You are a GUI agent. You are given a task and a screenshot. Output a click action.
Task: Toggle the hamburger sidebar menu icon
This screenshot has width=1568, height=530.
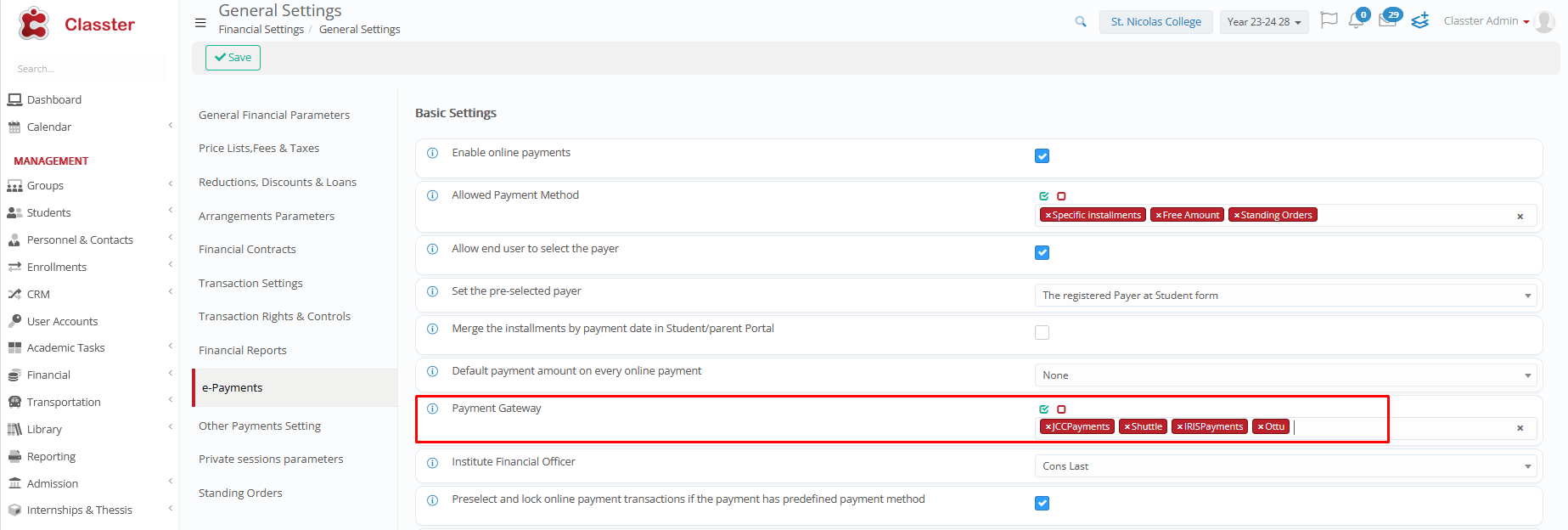(200, 23)
